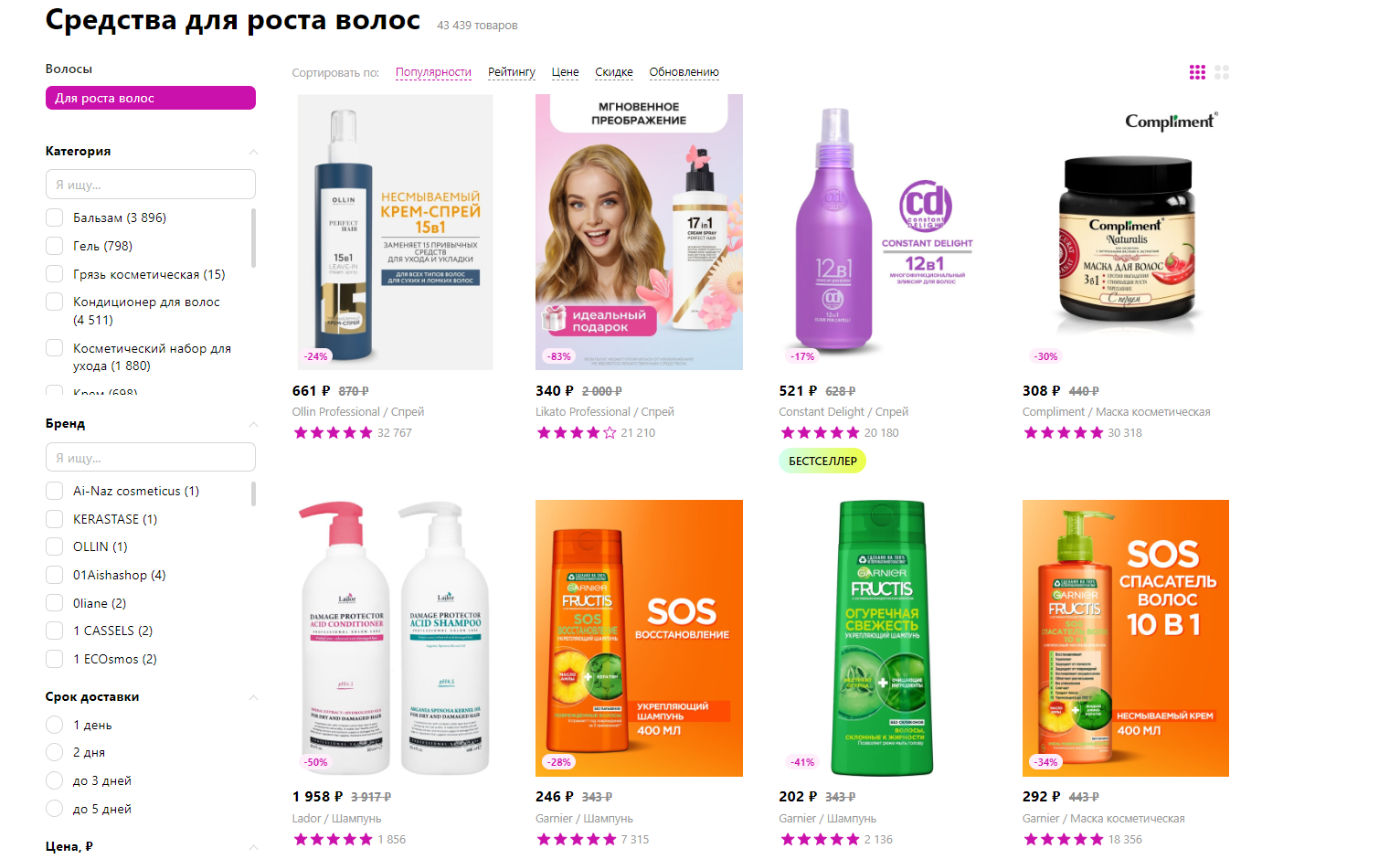Select до 3 дней delivery radio button
1400x859 pixels.
[x=55, y=780]
